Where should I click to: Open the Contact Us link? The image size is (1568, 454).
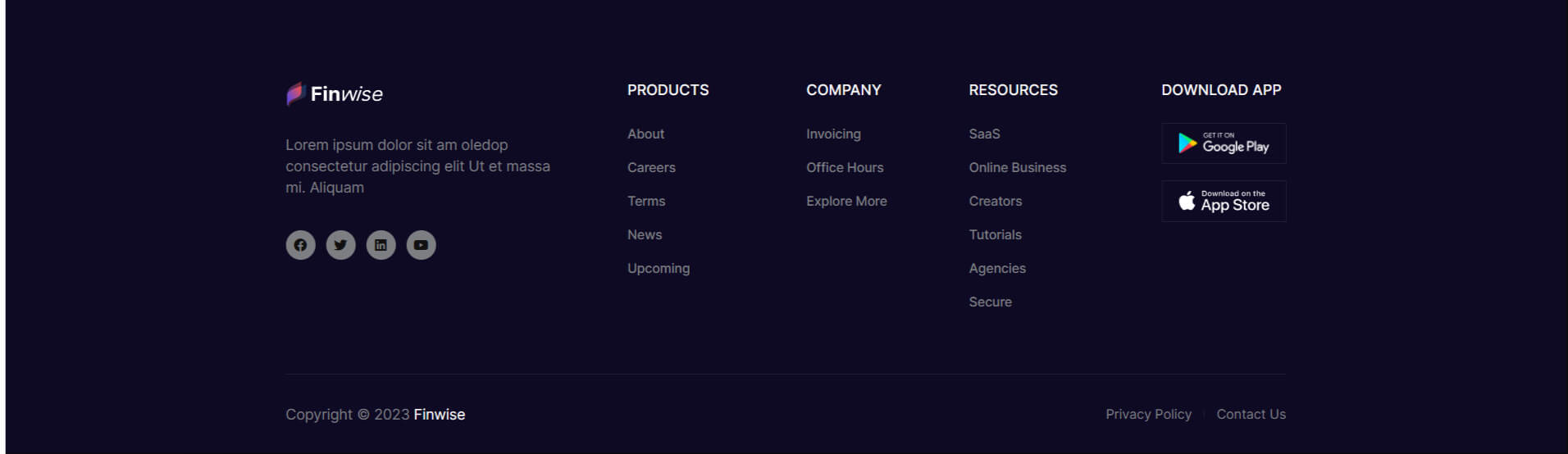click(1251, 415)
